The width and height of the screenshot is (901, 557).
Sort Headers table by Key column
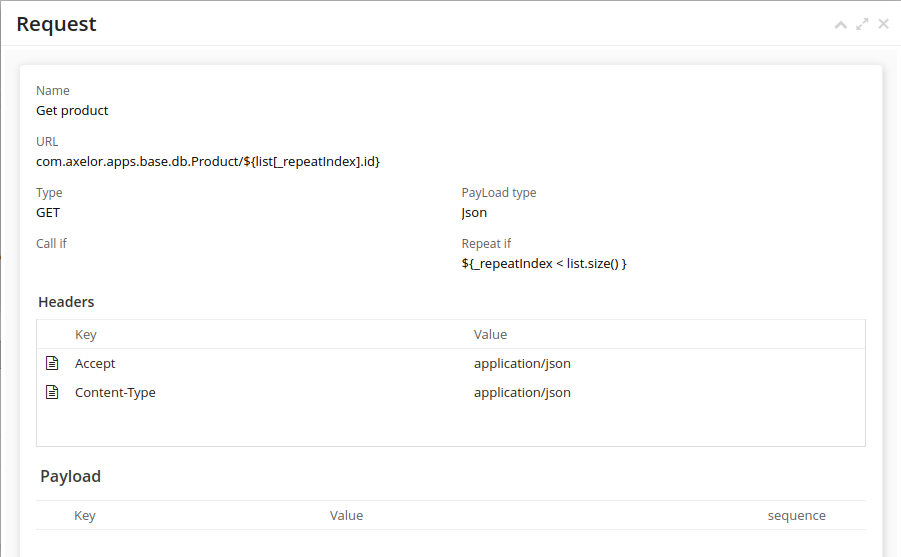[x=86, y=335]
